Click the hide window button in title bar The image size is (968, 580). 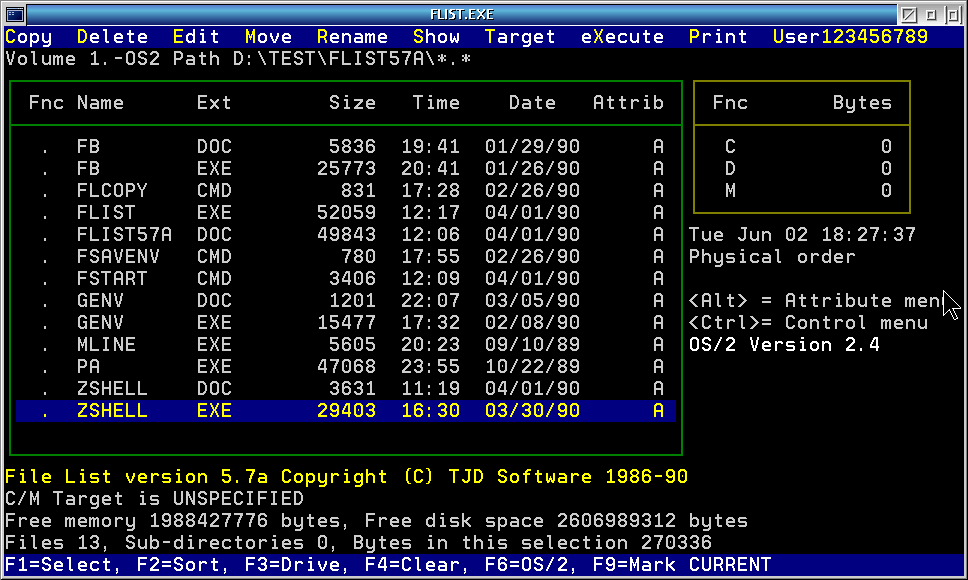[909, 14]
